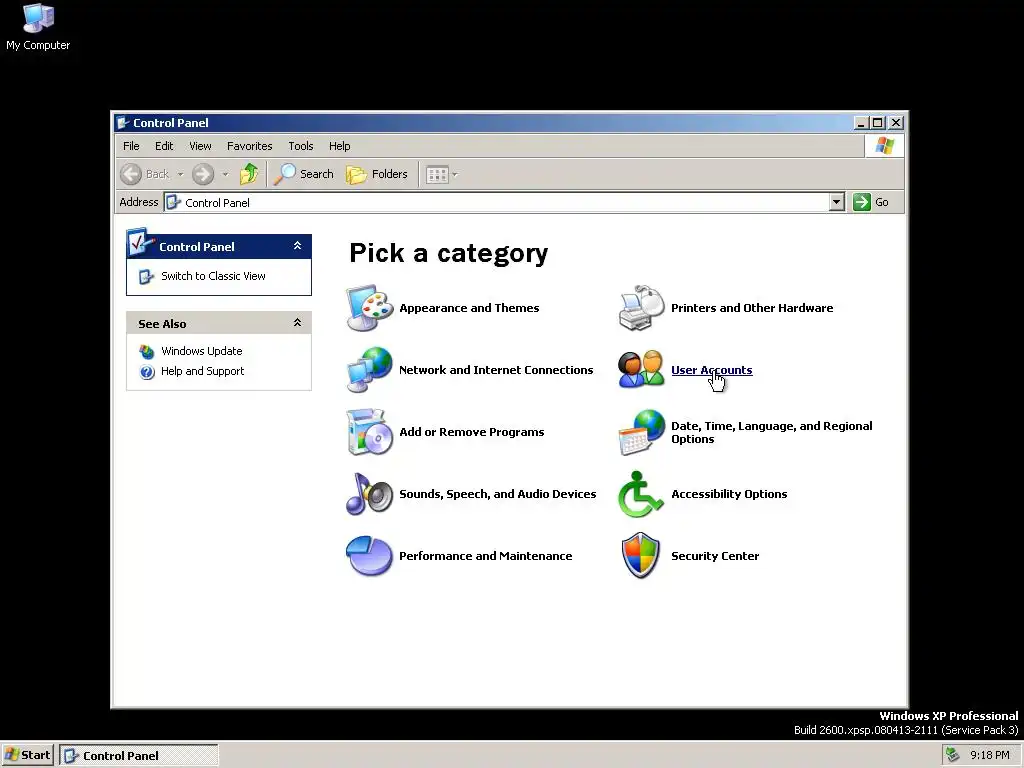Click Add or Remove Programs text
This screenshot has width=1024, height=768.
pyautogui.click(x=472, y=432)
